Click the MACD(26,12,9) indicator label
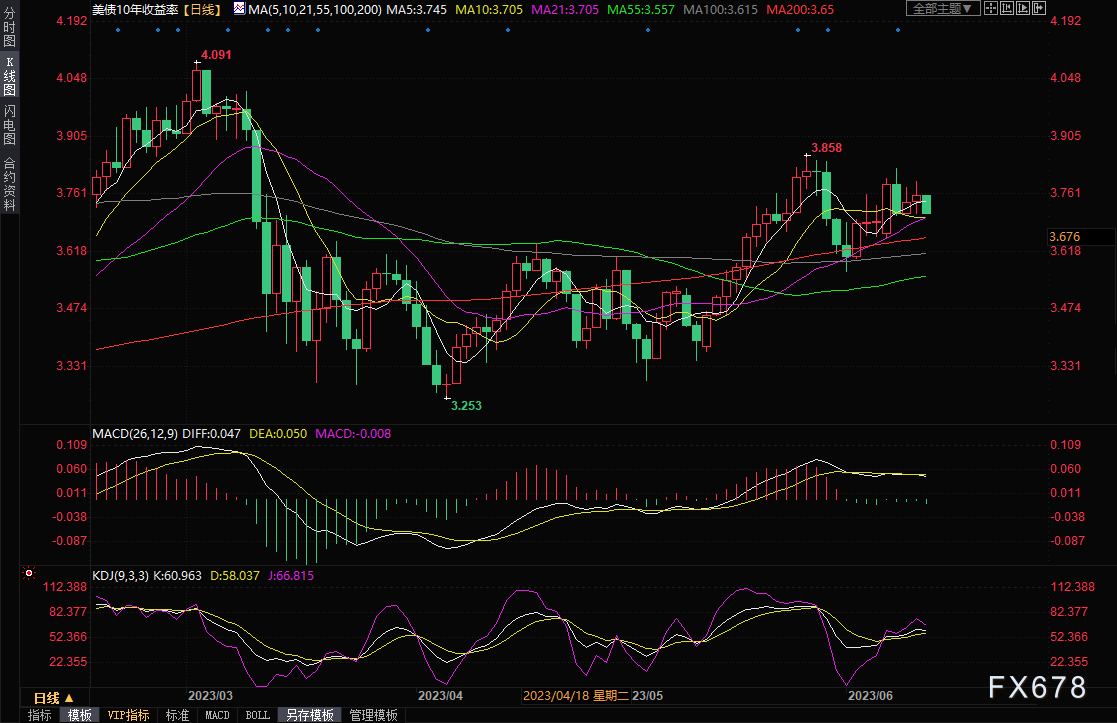 coord(135,434)
